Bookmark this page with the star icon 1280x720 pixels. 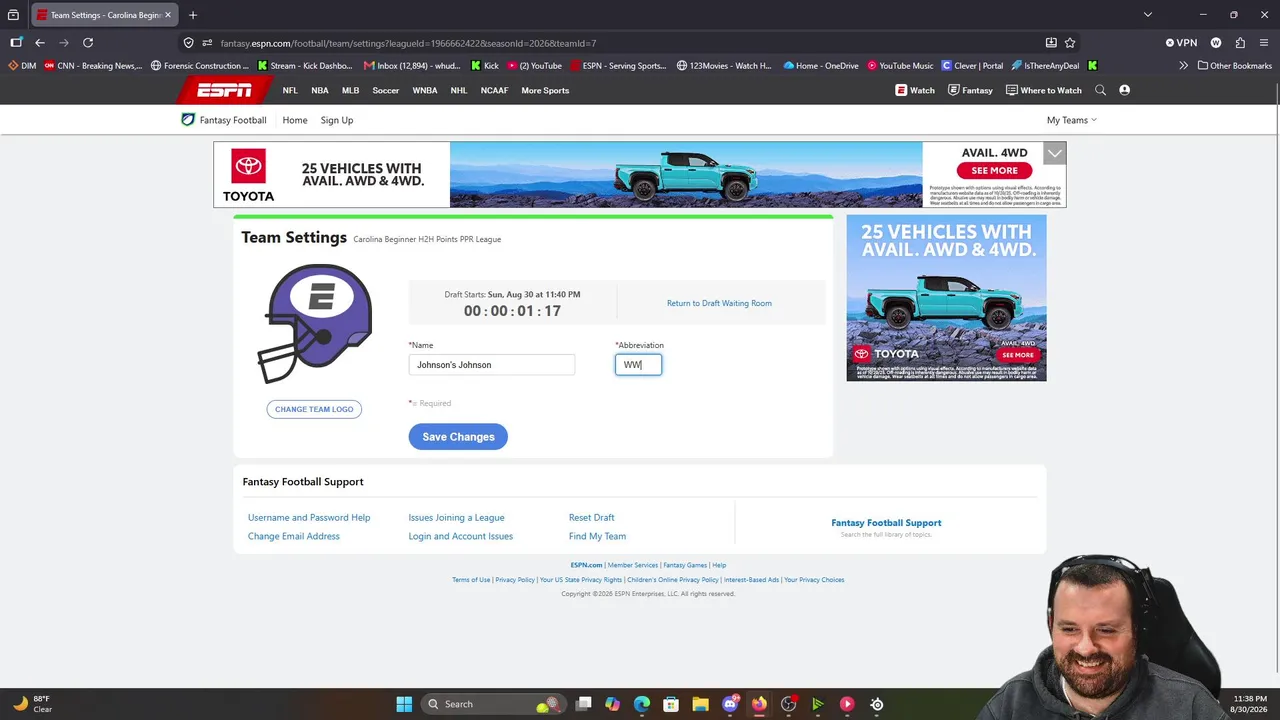point(1070,43)
